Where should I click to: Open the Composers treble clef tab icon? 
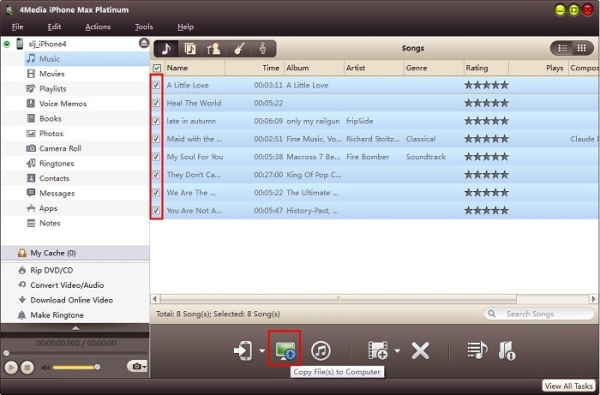click(262, 49)
